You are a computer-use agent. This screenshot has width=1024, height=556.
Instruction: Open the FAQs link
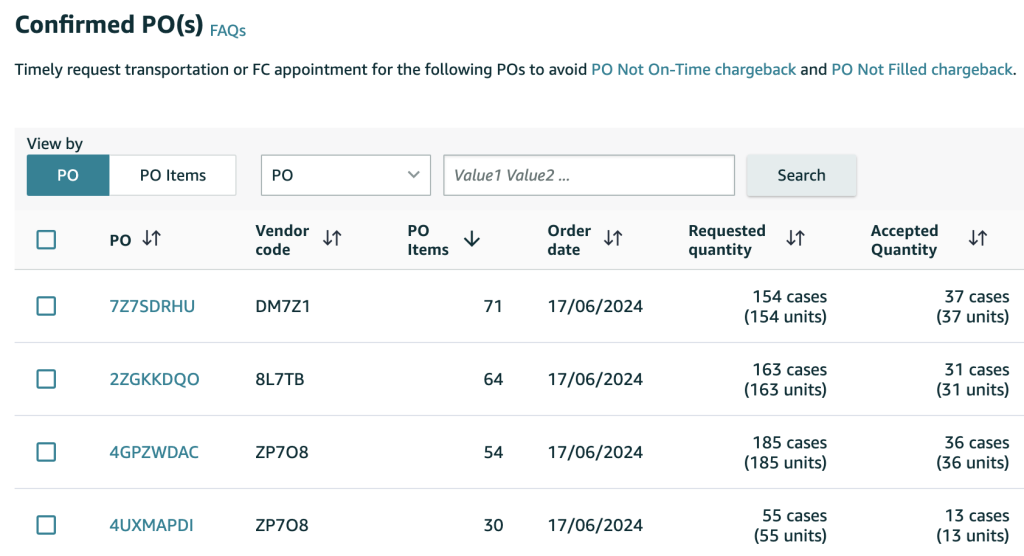tap(228, 31)
